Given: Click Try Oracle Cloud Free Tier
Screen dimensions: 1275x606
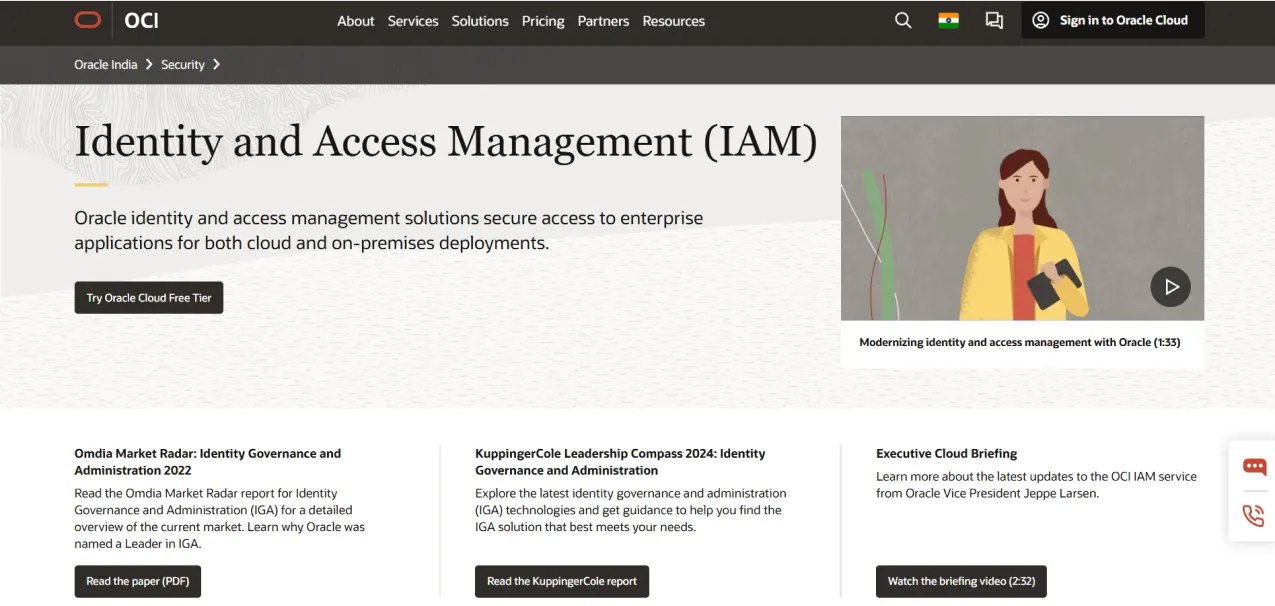Looking at the screenshot, I should [149, 298].
